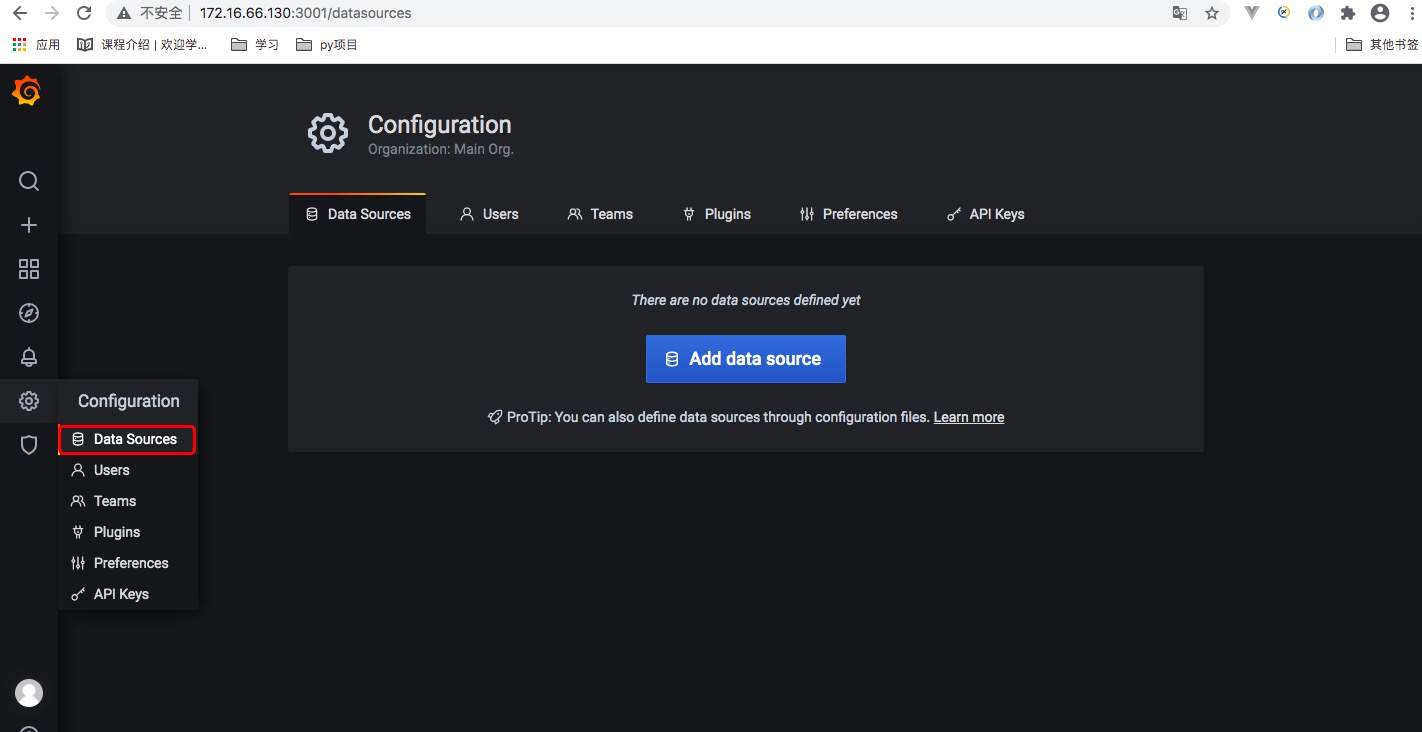Switch to the API Keys tab

(x=986, y=214)
